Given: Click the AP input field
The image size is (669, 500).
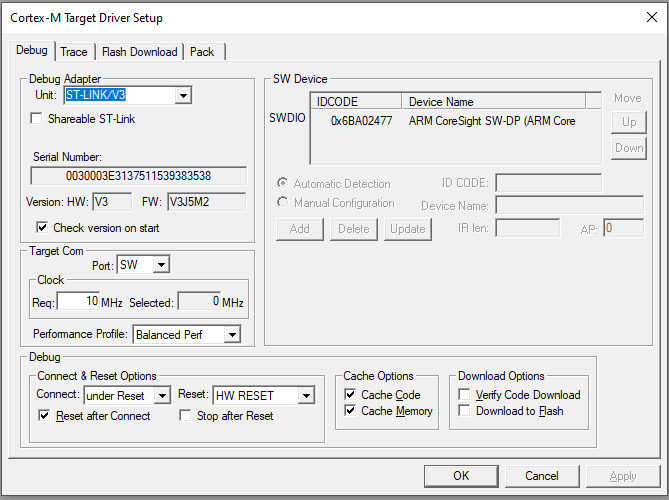Looking at the screenshot, I should click(x=623, y=228).
